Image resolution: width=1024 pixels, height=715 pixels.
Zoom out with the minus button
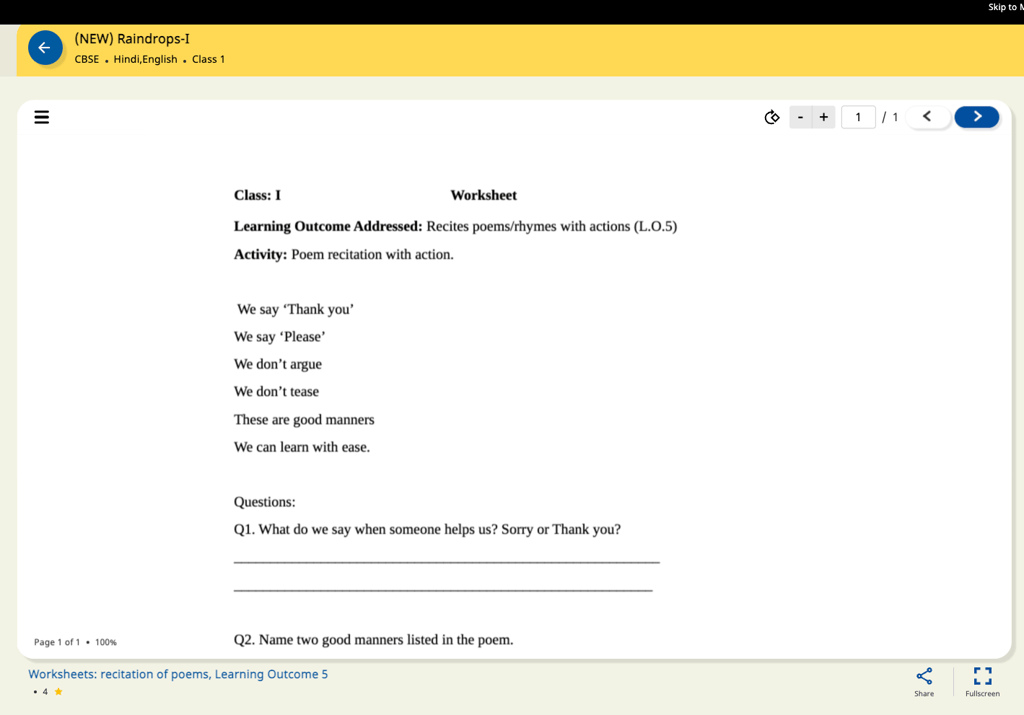(x=801, y=117)
